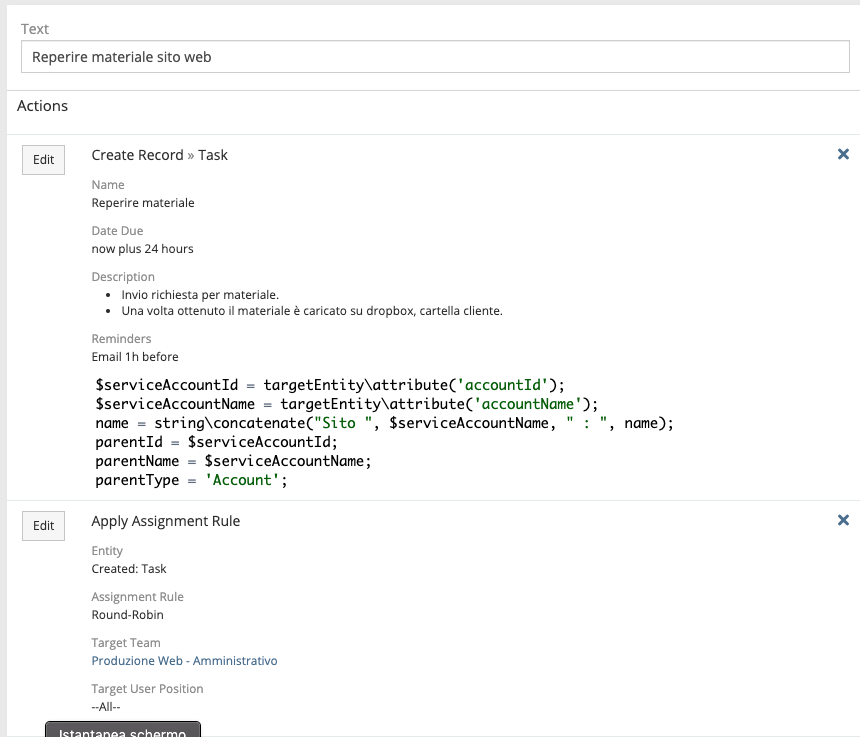This screenshot has height=737, width=860.
Task: Click the Actions section heading
Action: (x=43, y=106)
